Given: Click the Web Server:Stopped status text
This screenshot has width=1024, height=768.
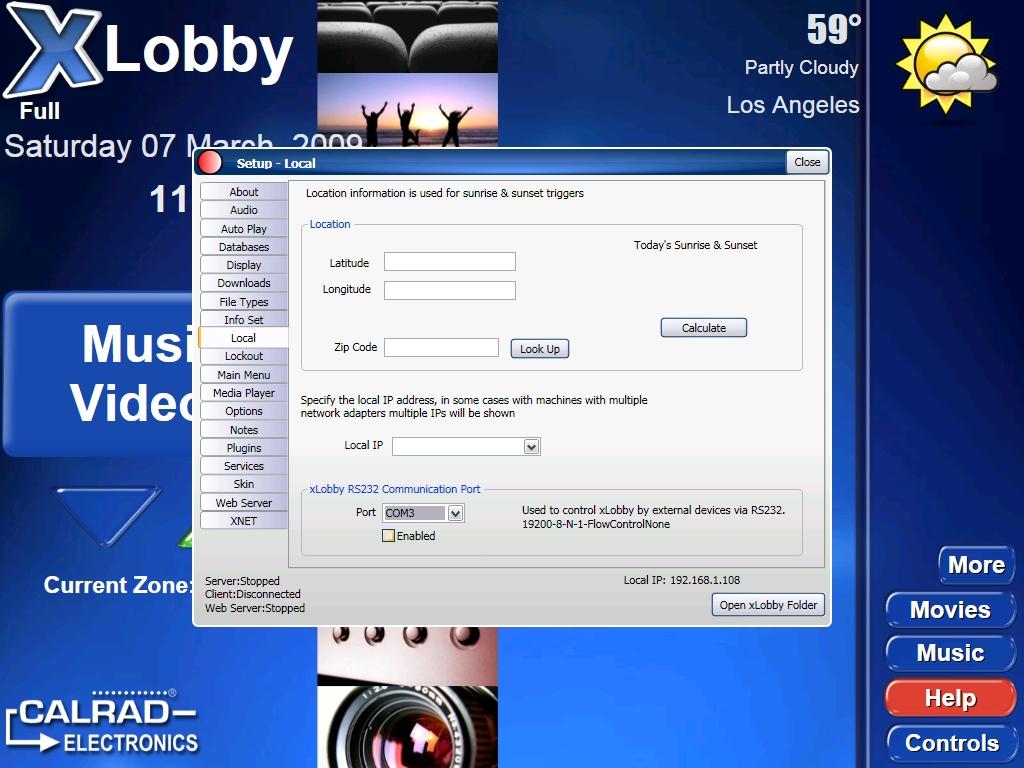Looking at the screenshot, I should click(x=255, y=608).
